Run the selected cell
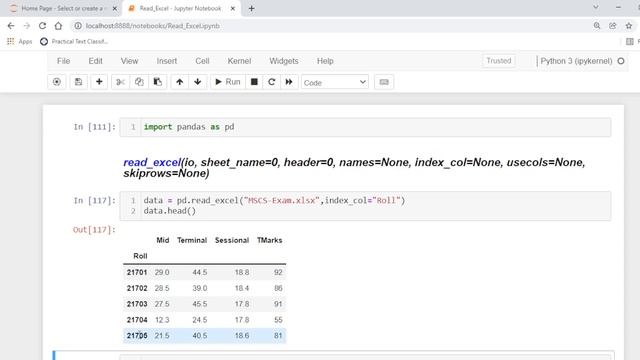640x360 pixels. pos(228,82)
